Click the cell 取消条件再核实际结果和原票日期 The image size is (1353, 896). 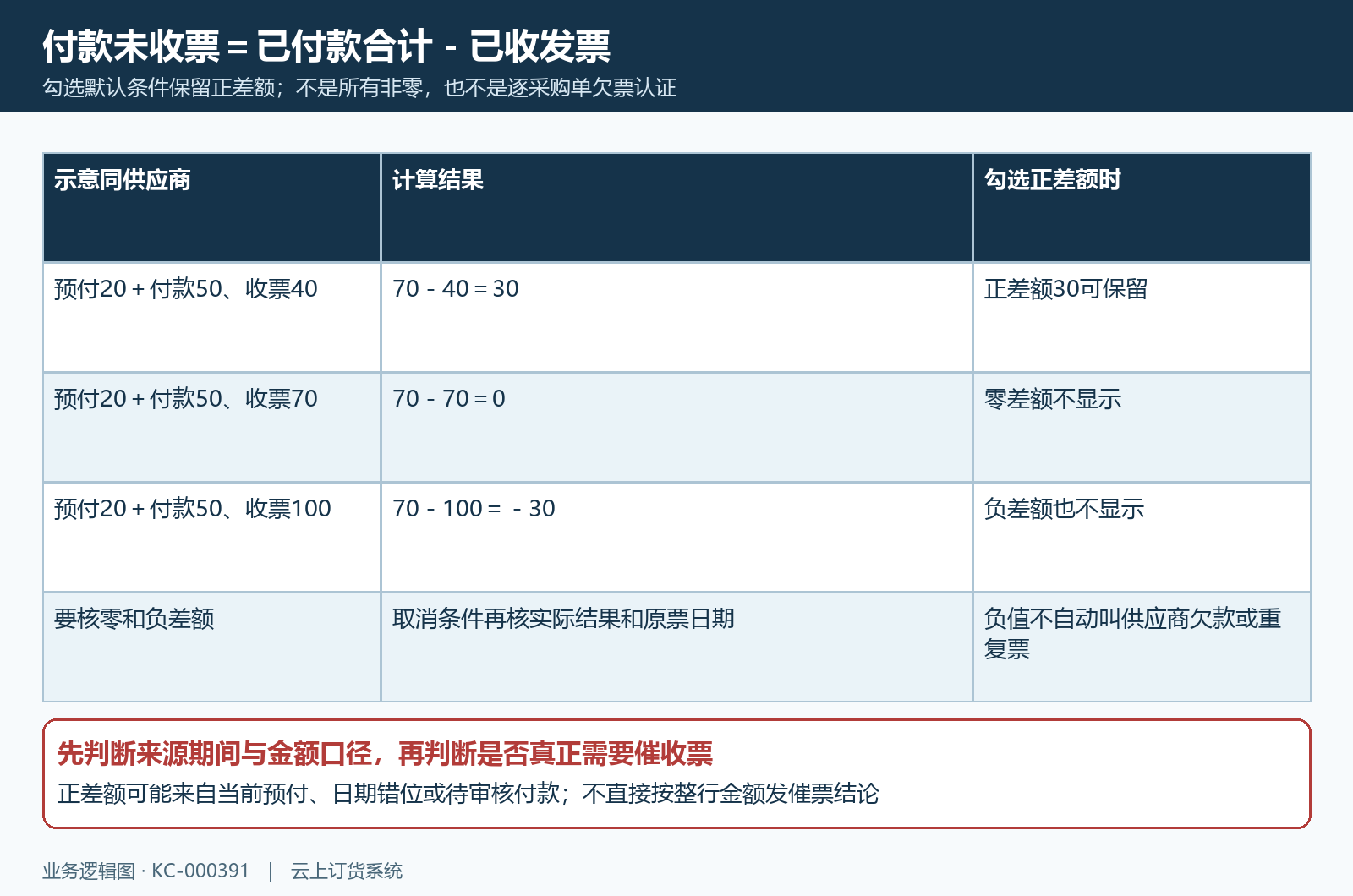(676, 647)
